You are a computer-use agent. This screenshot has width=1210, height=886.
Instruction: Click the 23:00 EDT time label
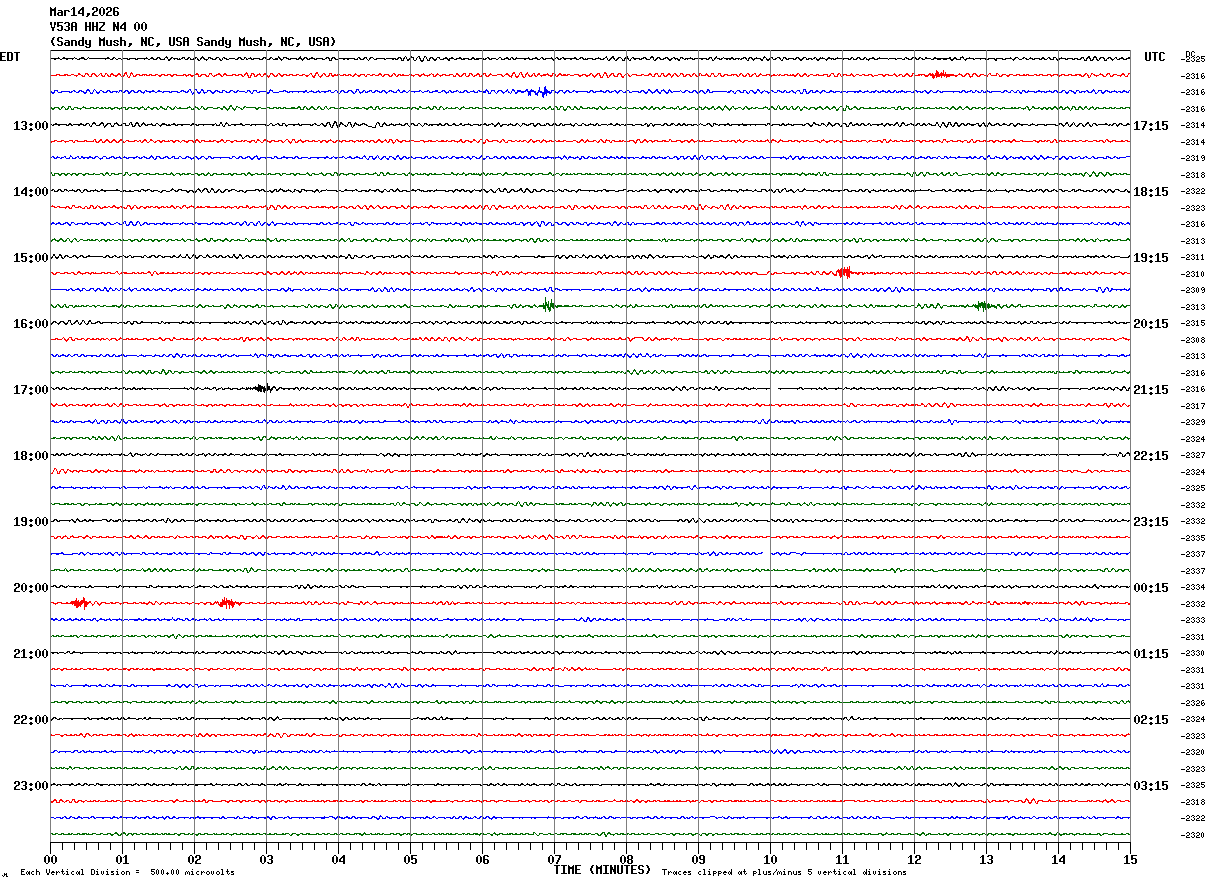30,786
